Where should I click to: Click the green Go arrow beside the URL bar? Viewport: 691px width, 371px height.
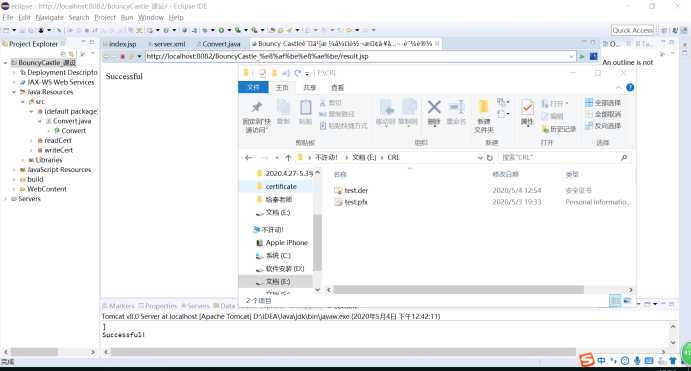click(582, 56)
